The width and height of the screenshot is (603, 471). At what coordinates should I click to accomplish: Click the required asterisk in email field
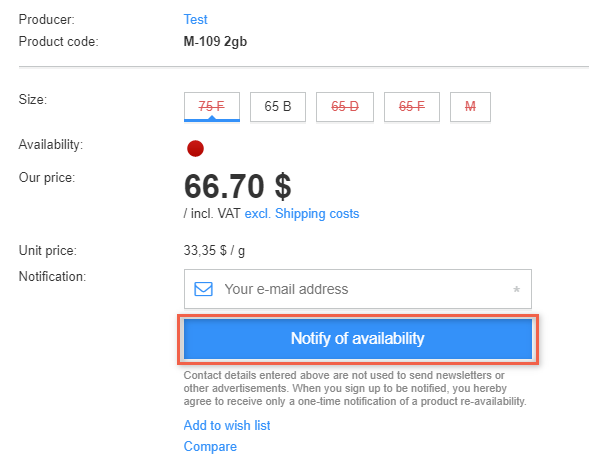(516, 290)
